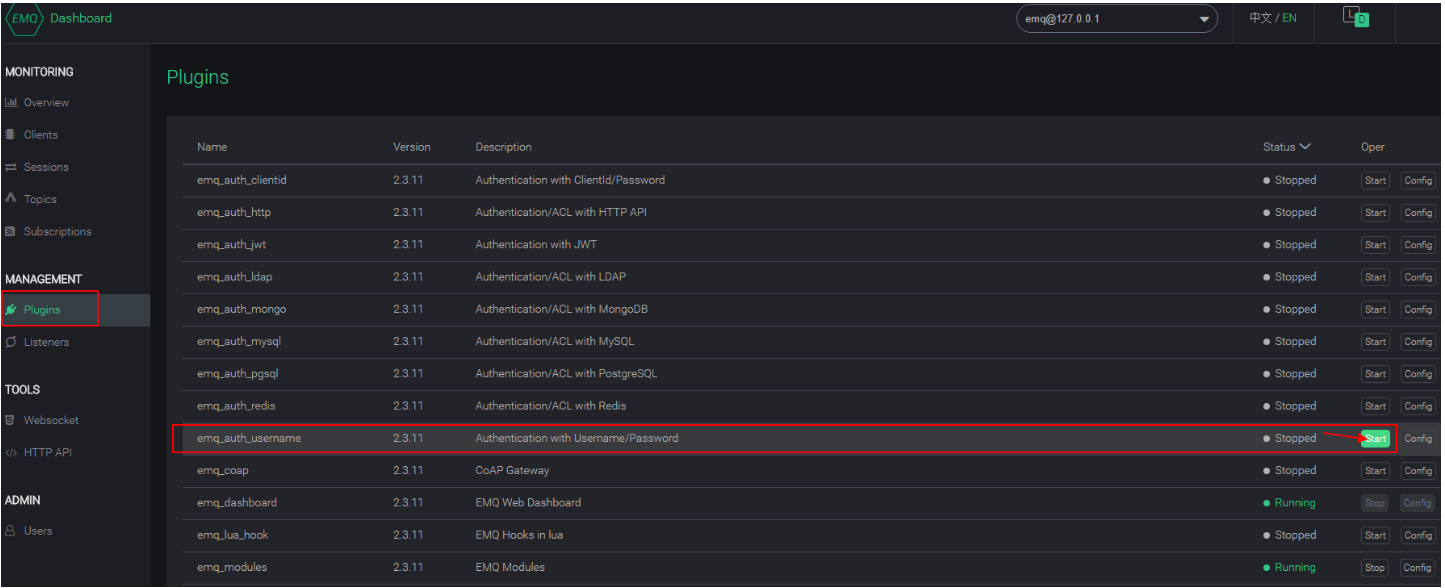The image size is (1445, 588).
Task: Start the emq_auth_pgsql plugin
Action: (1375, 374)
